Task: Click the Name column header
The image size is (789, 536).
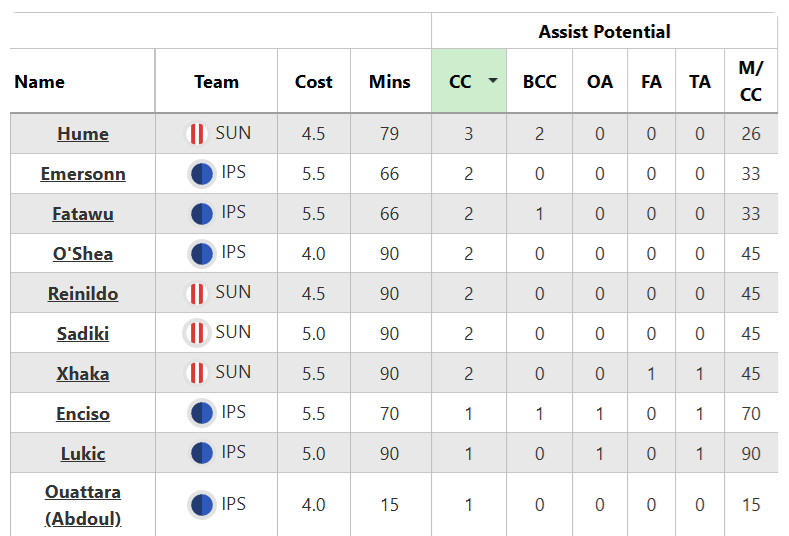Action: [40, 82]
